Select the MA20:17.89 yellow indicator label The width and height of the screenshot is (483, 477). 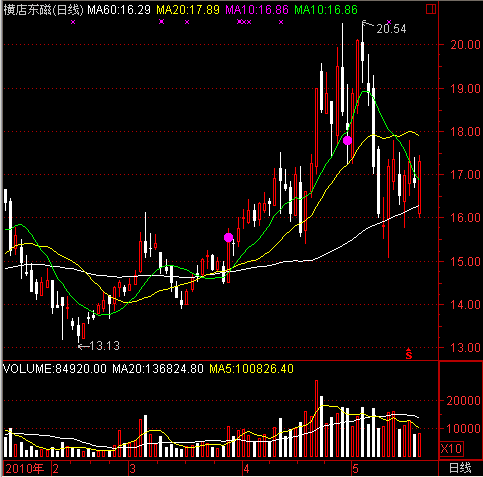(x=188, y=10)
